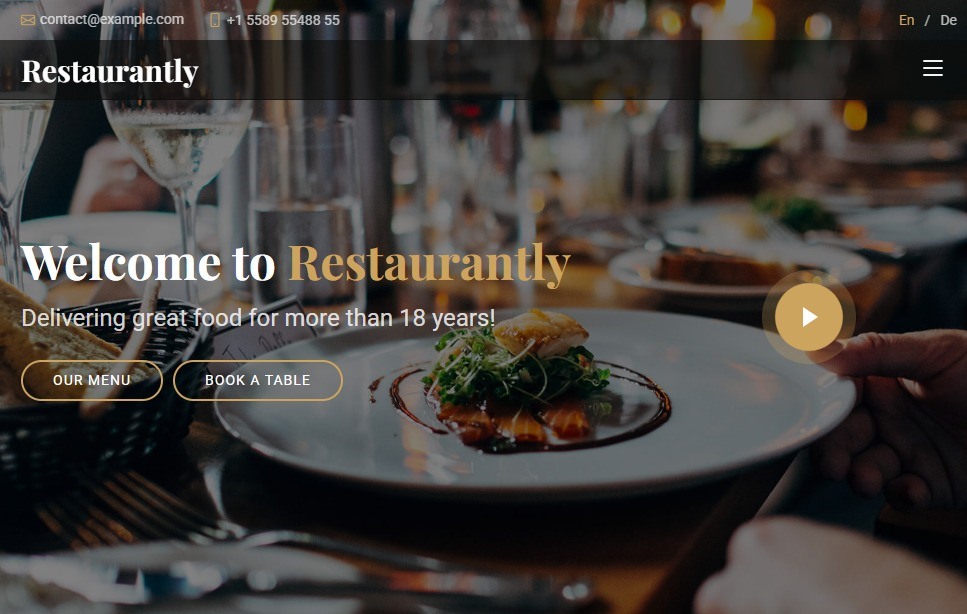Click the plated dish in the hero image
Screen dimensions: 967x614
535,401
